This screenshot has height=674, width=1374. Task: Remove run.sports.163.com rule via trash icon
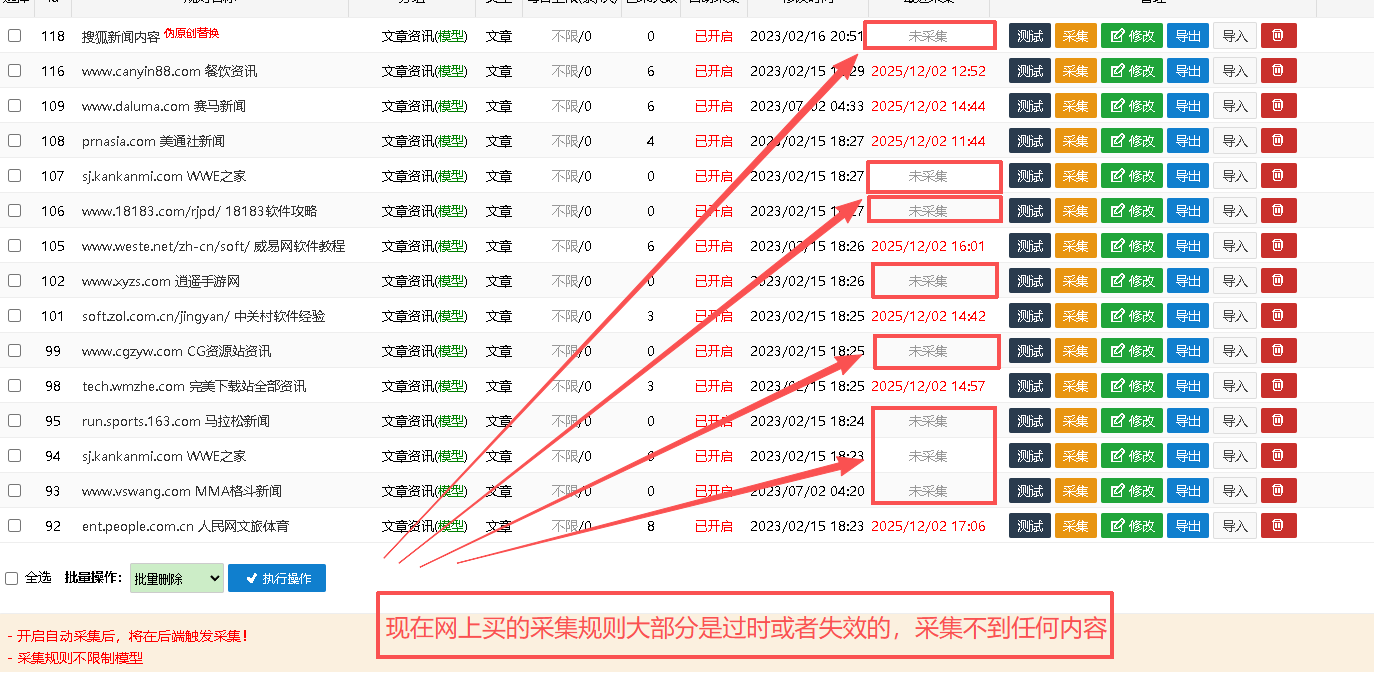pos(1278,421)
